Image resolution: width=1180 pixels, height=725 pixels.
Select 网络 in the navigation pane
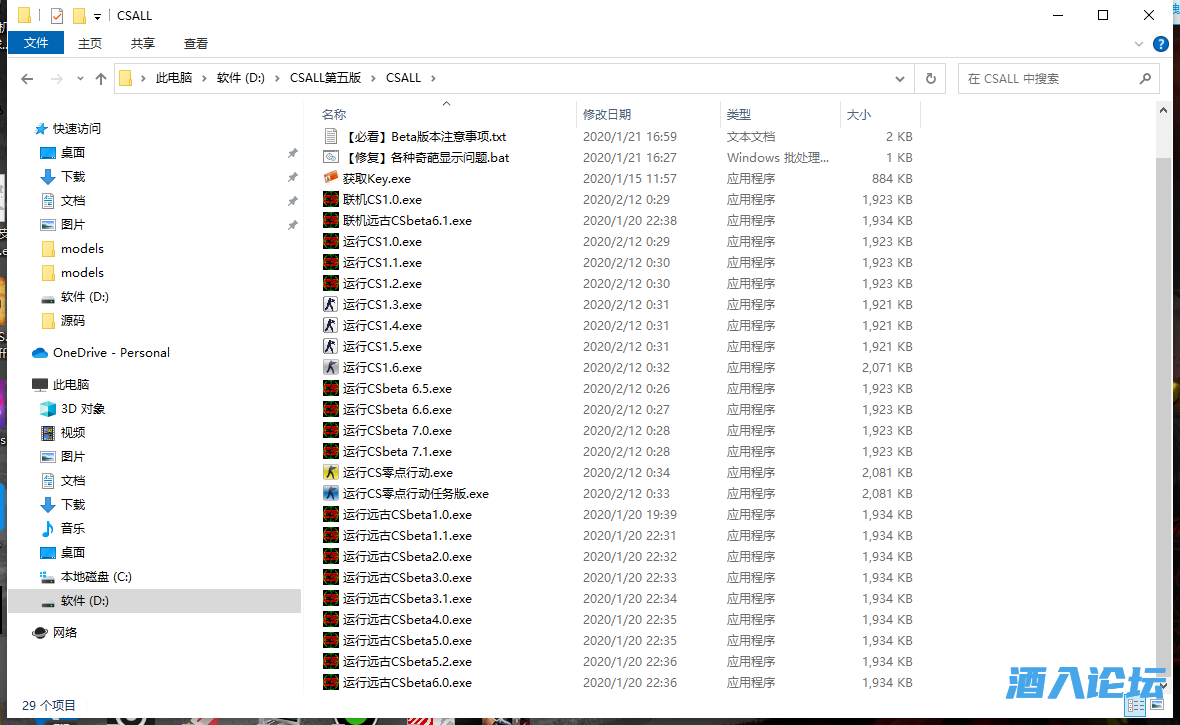[x=65, y=633]
